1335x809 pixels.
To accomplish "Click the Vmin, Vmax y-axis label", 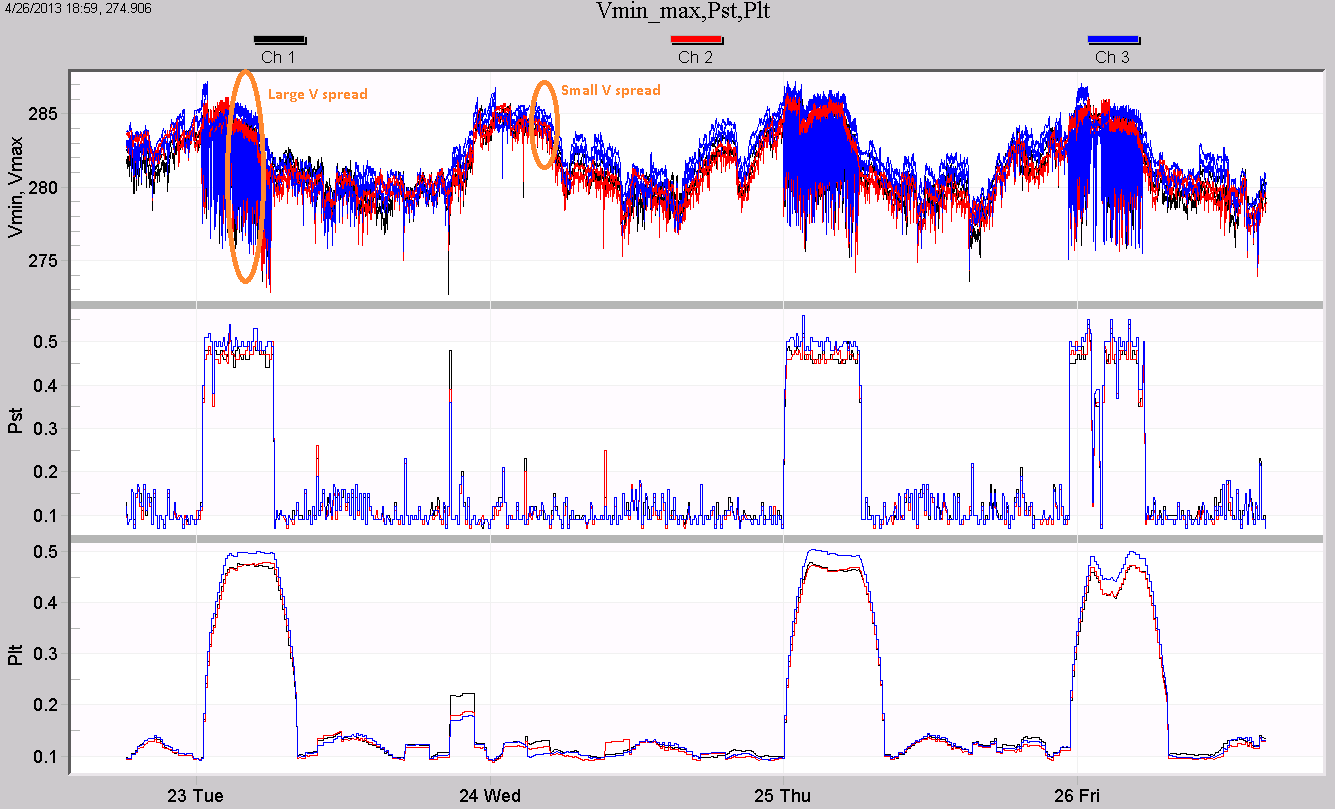I will tap(14, 188).
